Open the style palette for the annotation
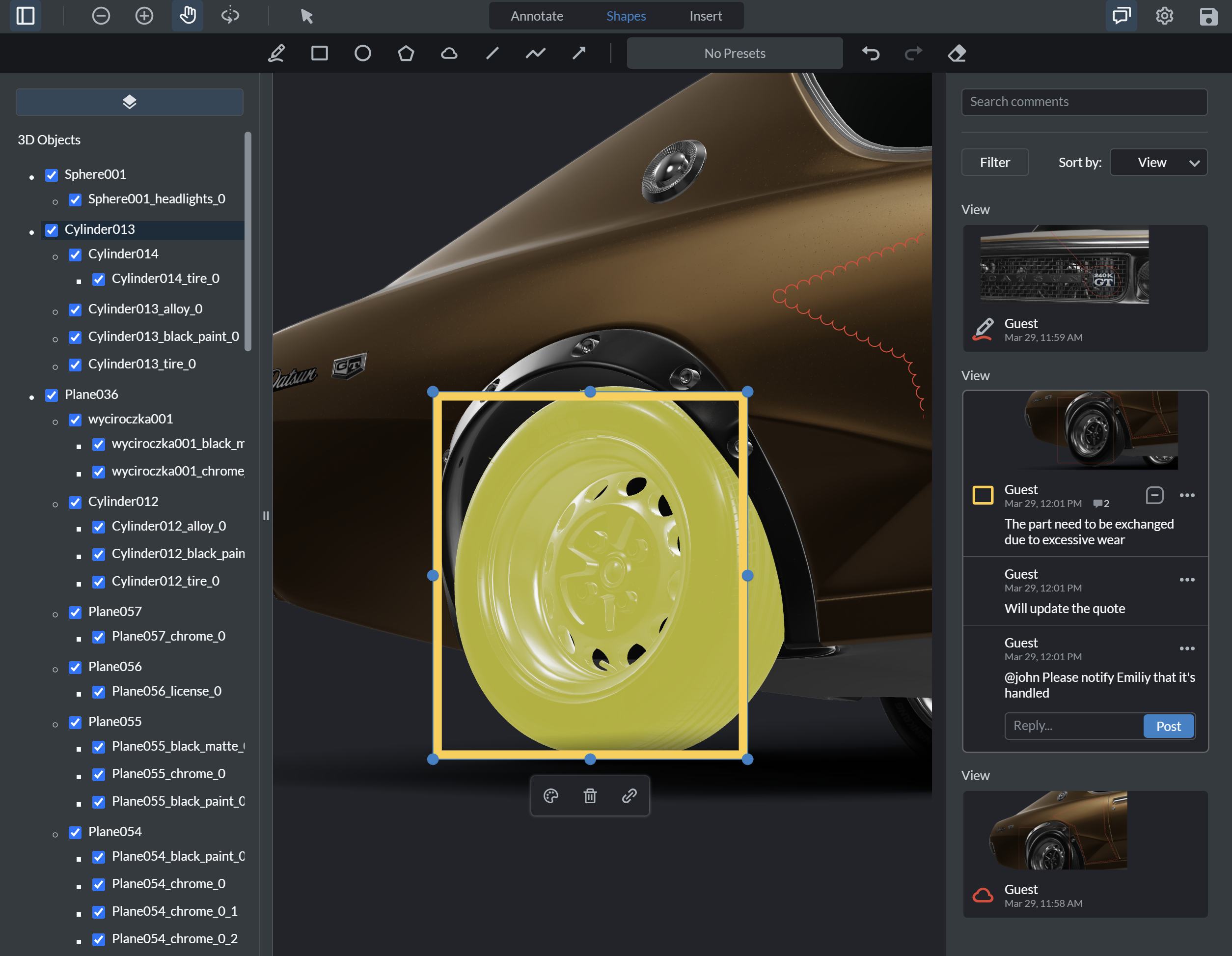 pos(550,796)
